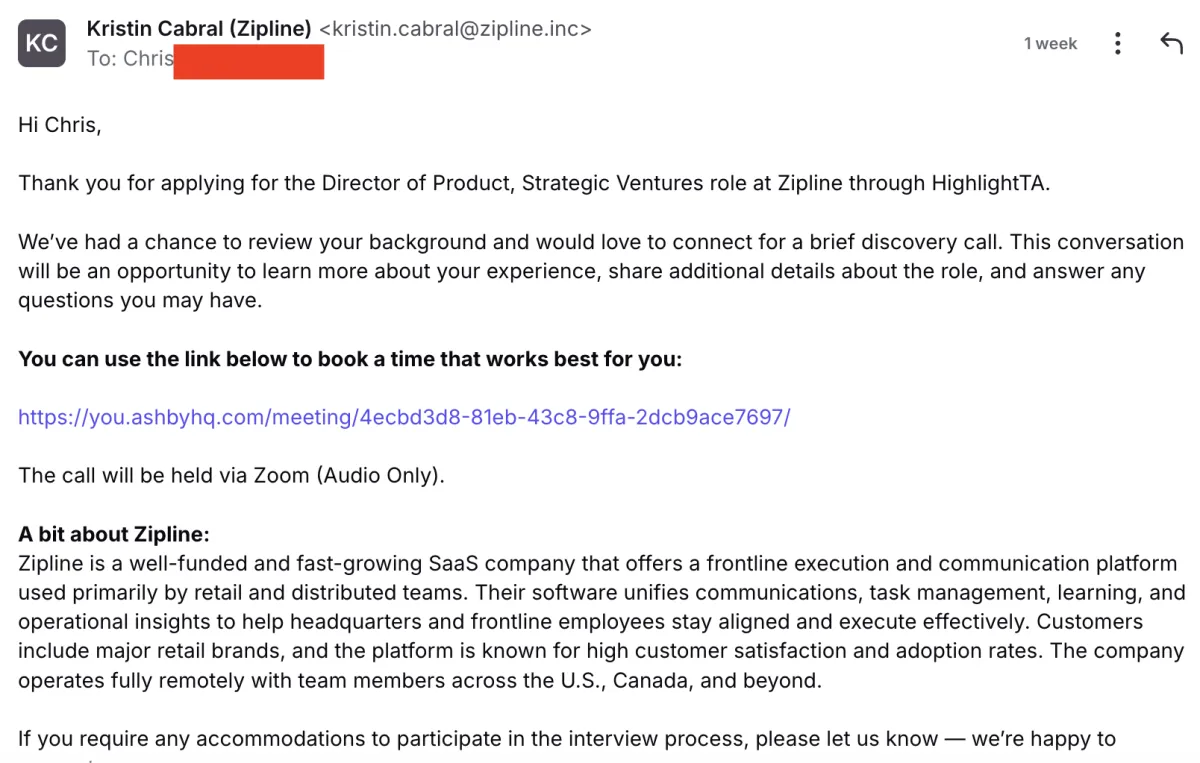The width and height of the screenshot is (1200, 763).
Task: Expand the 'To: Chris' recipient line
Action: 130,59
